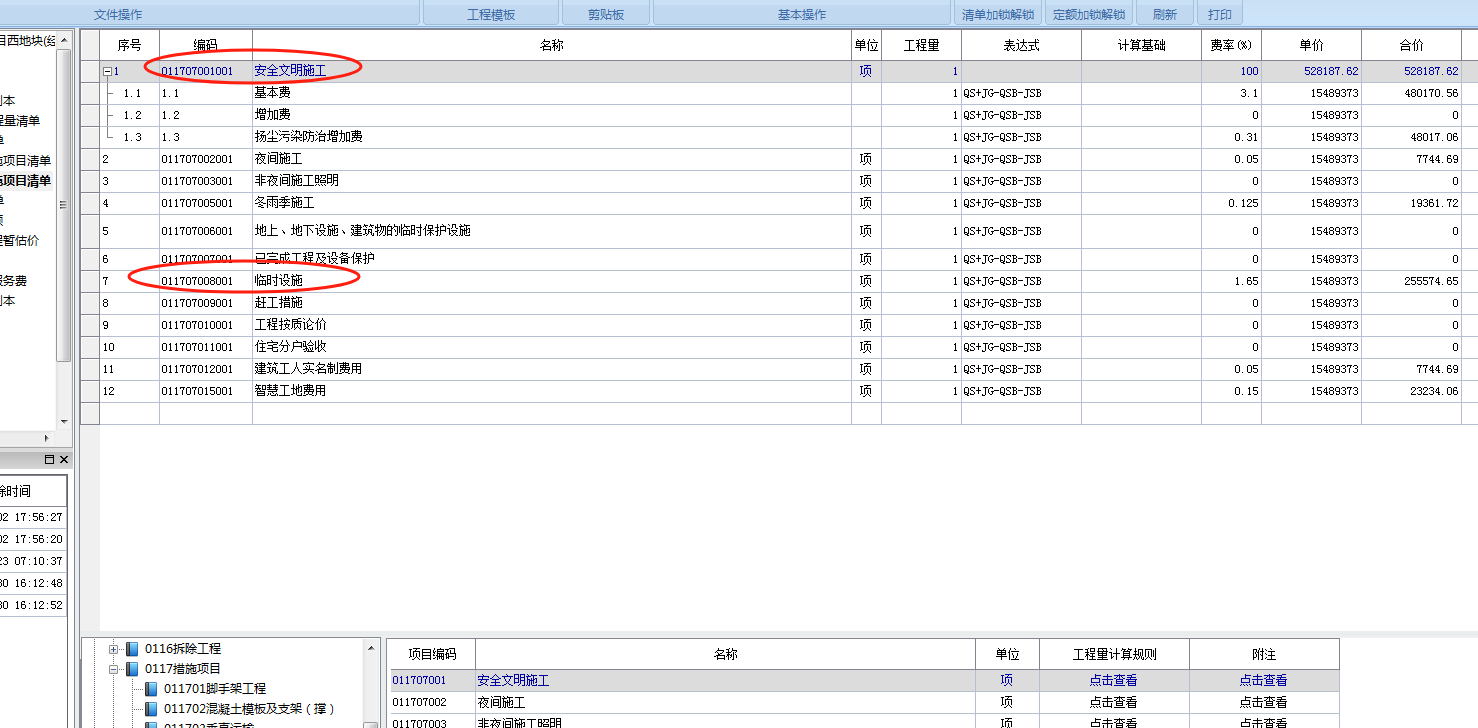Click the 刷新 refresh button

(x=1165, y=14)
